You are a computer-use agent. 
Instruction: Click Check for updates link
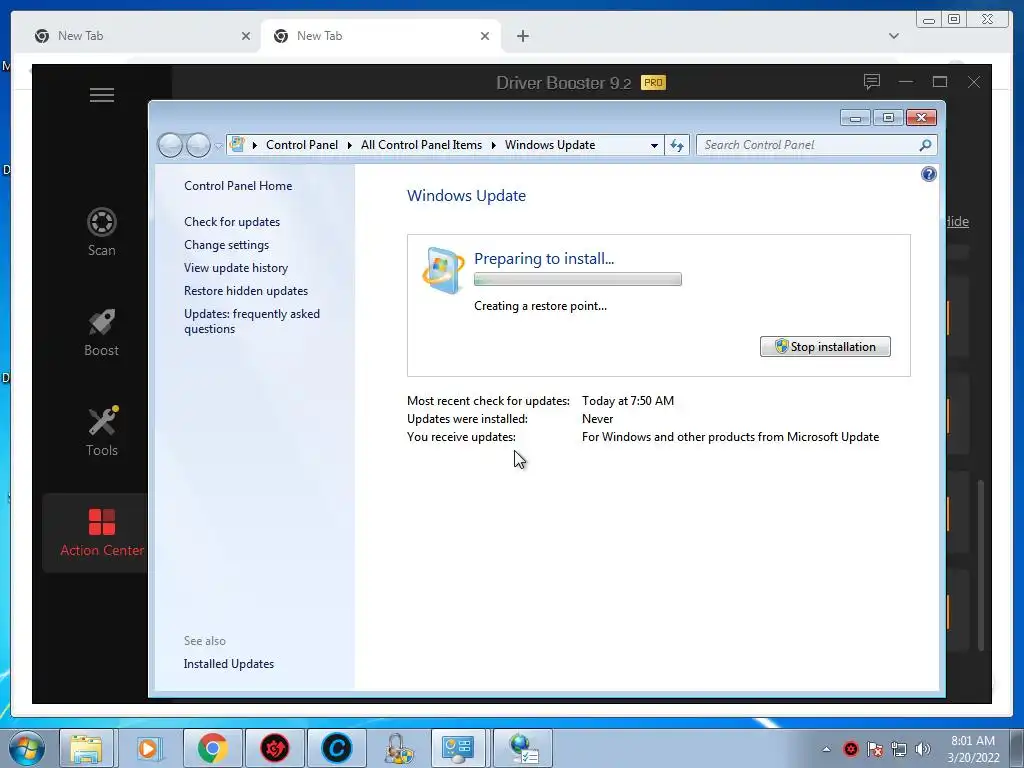coord(232,221)
